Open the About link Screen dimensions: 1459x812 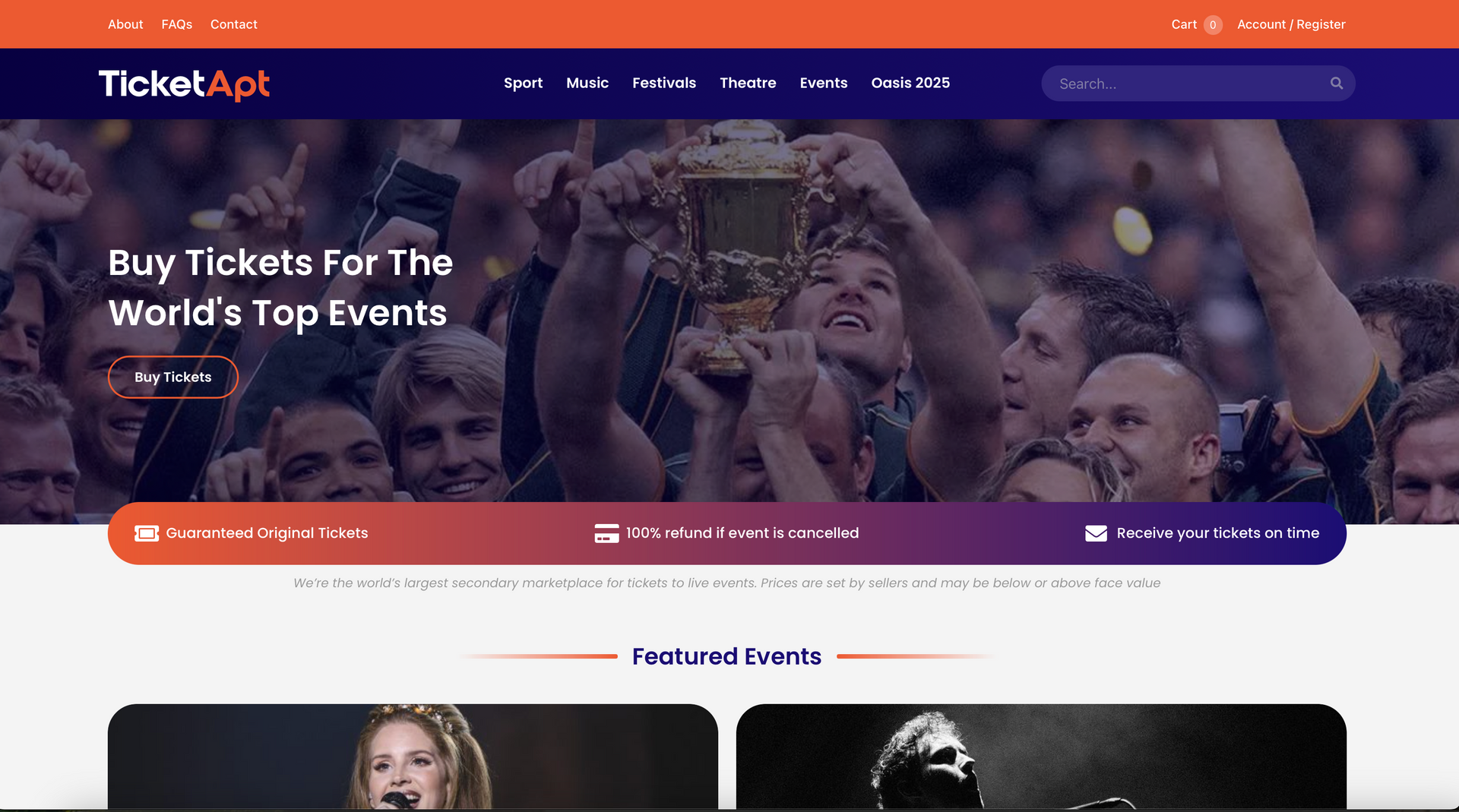pos(125,24)
